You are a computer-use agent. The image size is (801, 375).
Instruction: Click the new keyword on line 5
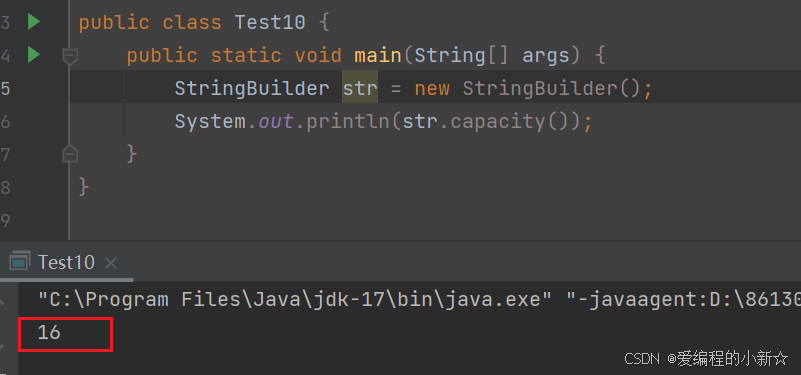(x=432, y=88)
